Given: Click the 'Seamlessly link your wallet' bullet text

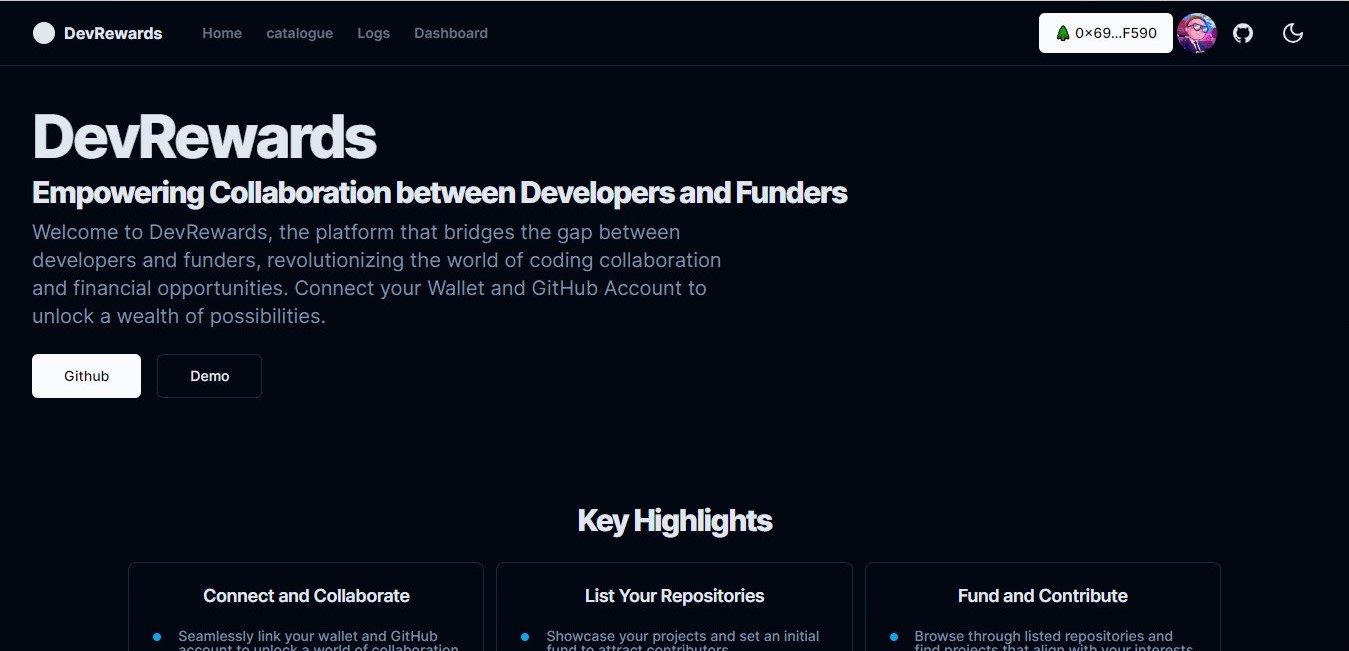Looking at the screenshot, I should (318, 641).
